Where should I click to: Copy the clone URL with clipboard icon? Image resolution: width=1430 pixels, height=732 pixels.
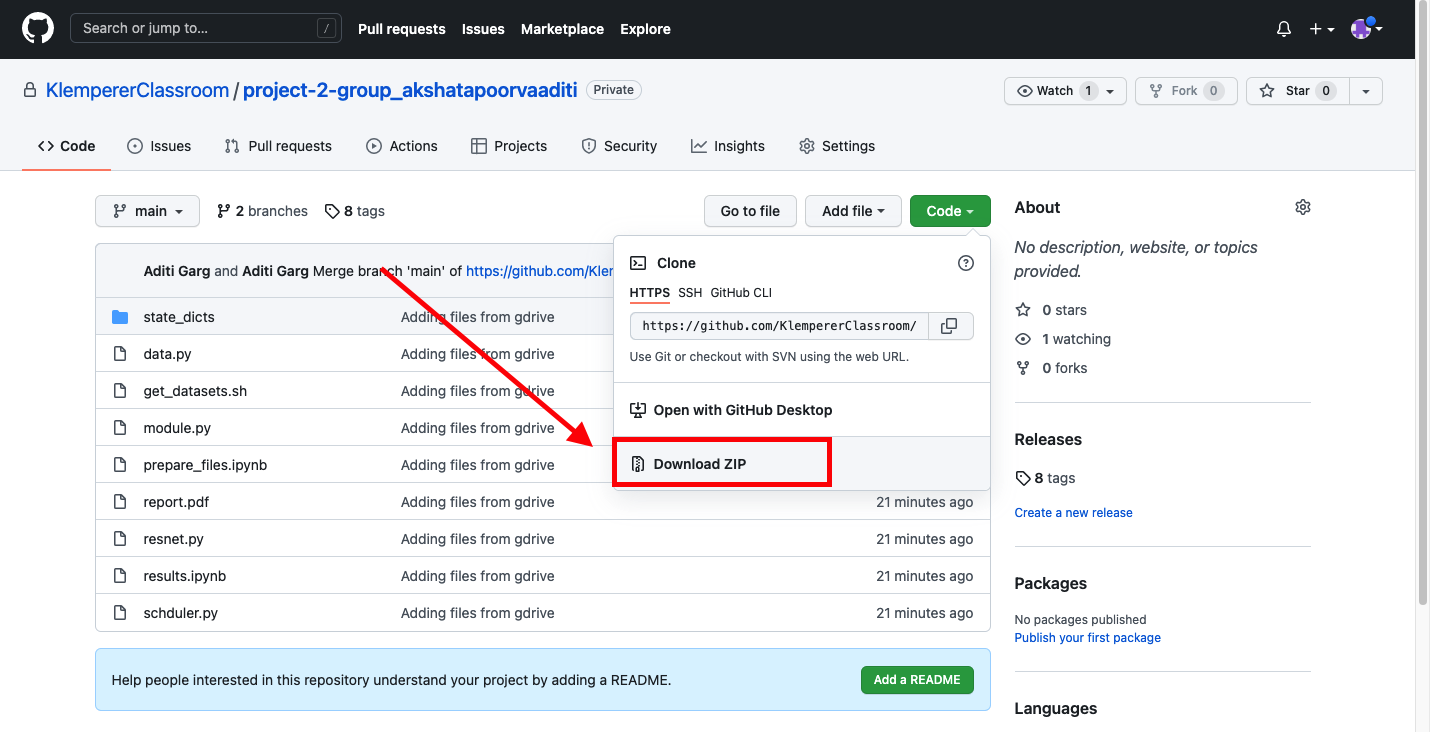coord(950,326)
